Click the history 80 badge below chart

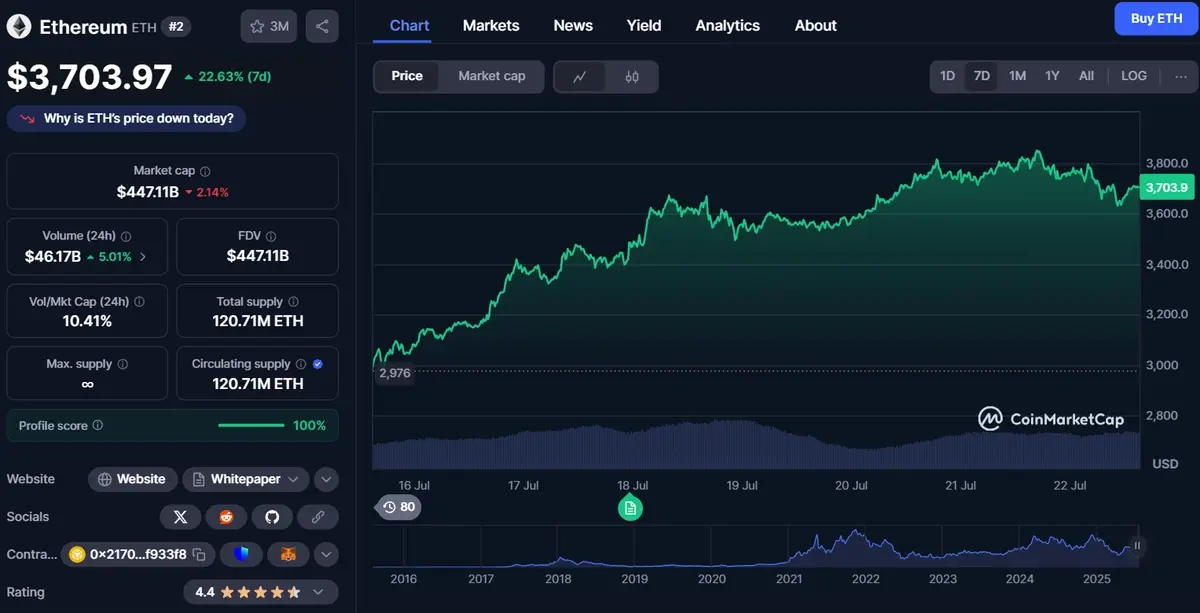click(x=398, y=507)
